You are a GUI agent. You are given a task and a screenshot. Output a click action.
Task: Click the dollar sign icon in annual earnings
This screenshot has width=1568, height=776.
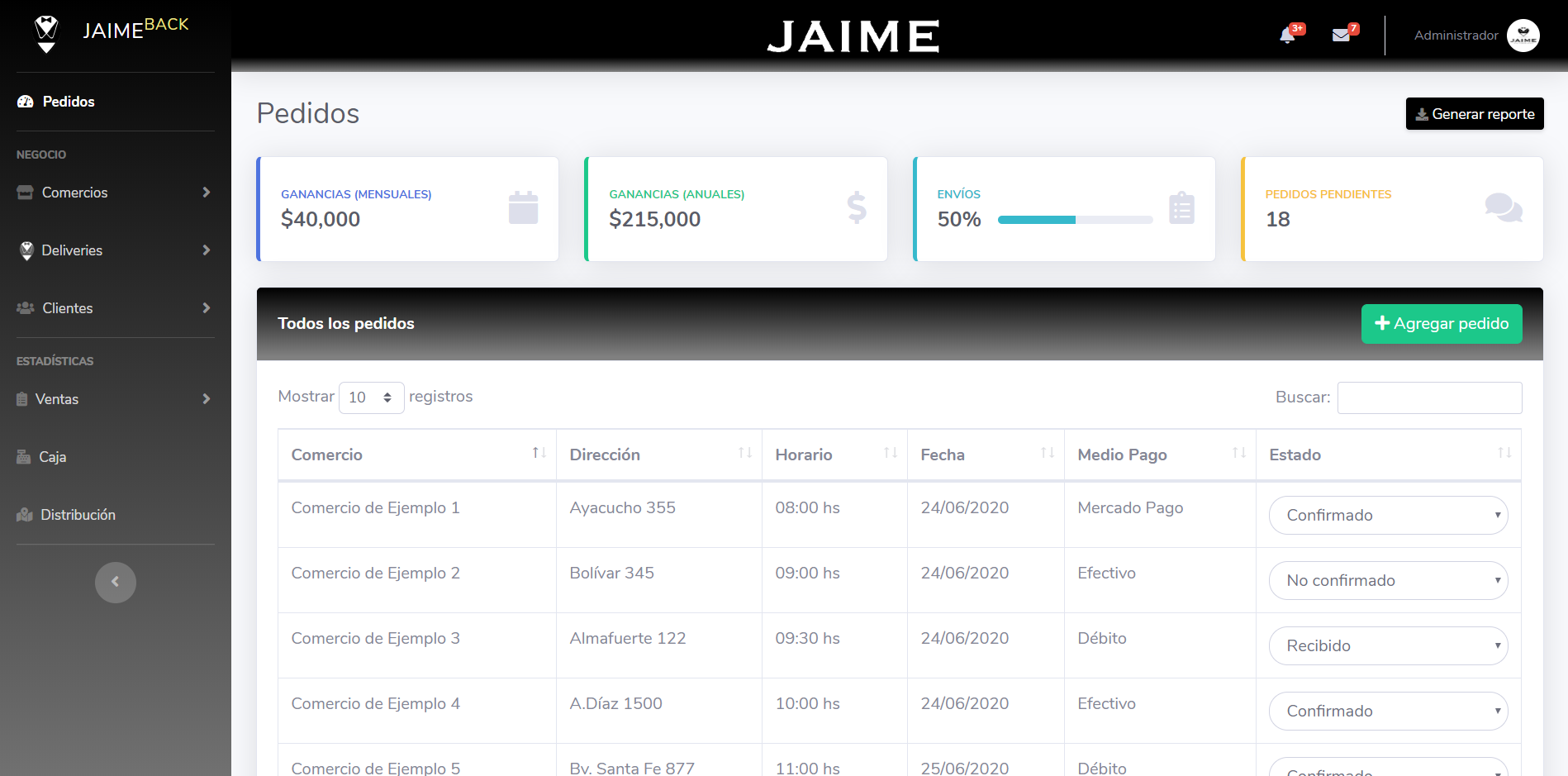tap(857, 207)
